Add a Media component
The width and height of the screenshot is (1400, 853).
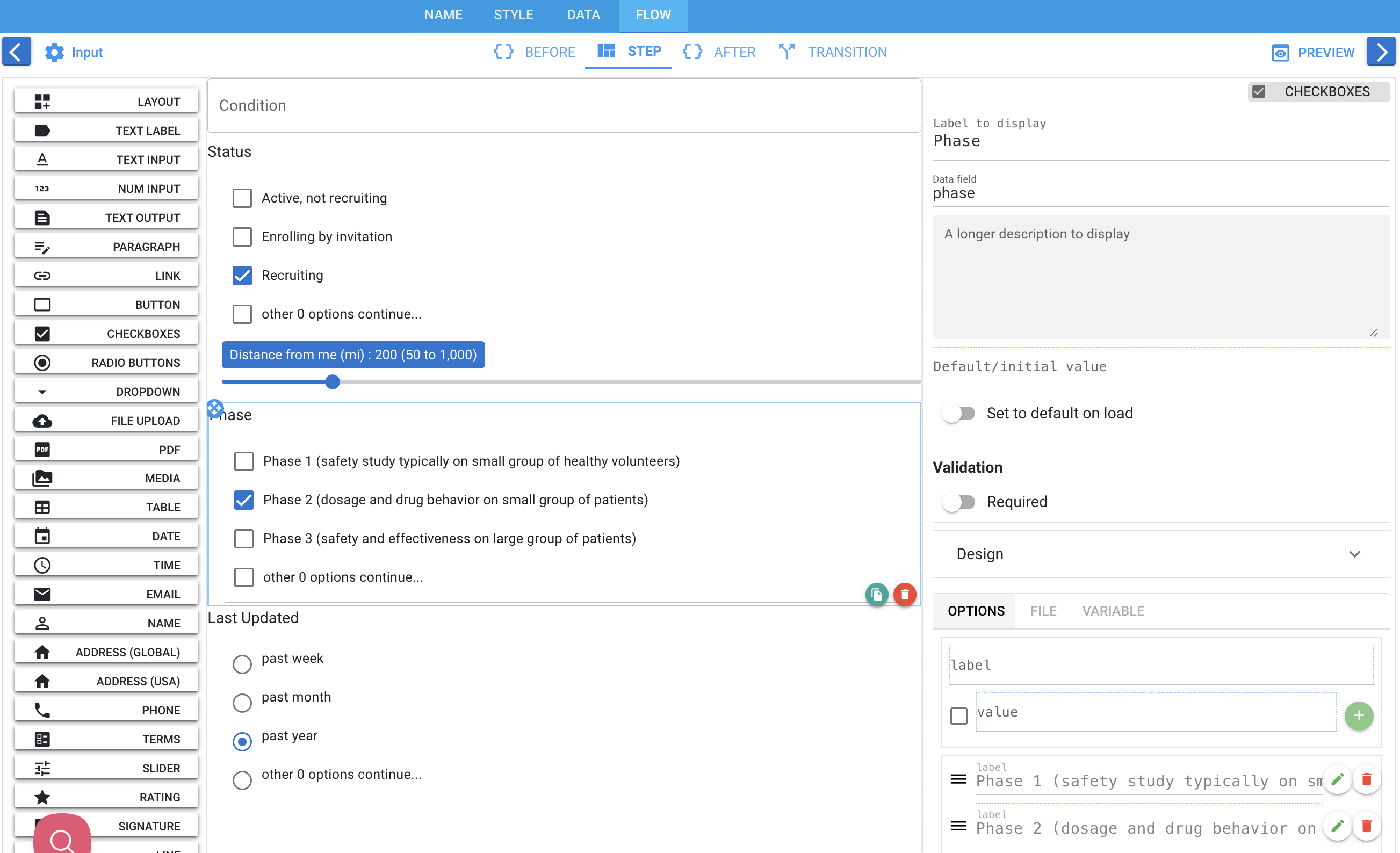click(106, 478)
